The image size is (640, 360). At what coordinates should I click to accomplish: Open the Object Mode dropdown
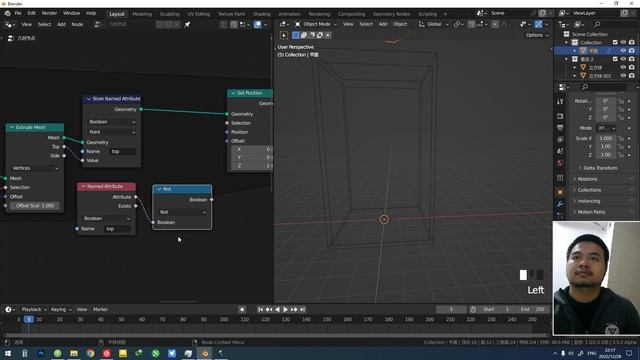pos(316,24)
